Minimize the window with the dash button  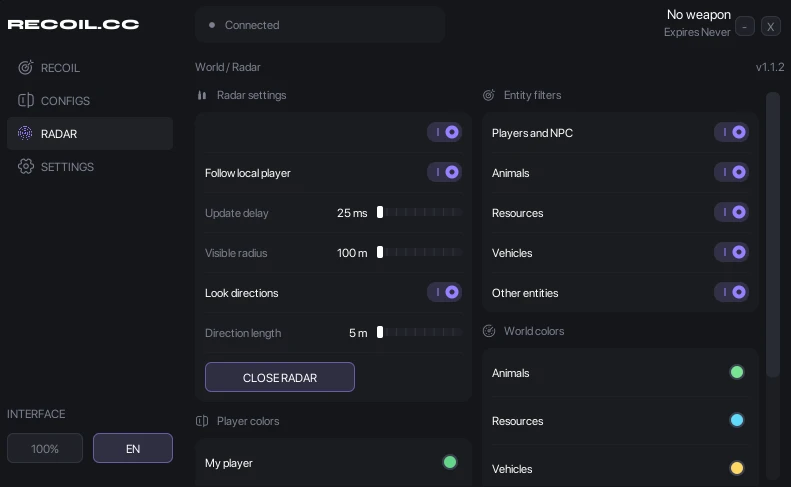coord(745,26)
